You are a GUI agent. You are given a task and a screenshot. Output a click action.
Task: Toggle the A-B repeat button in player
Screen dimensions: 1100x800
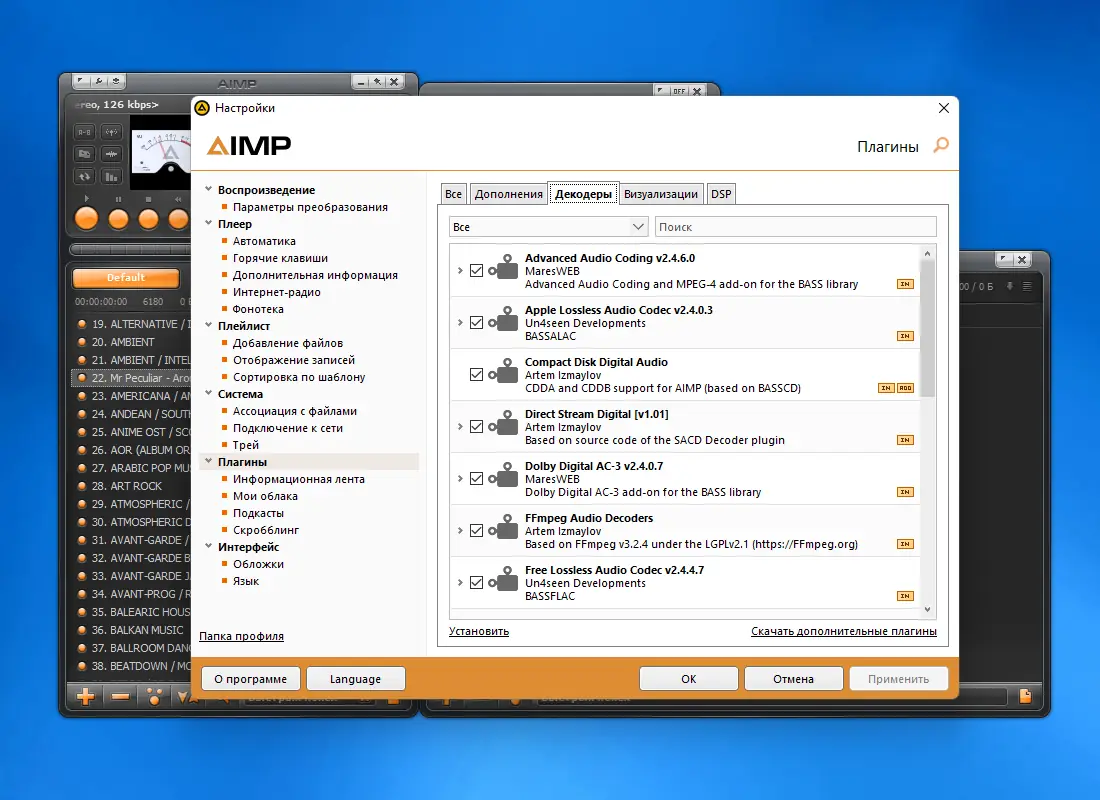point(84,132)
